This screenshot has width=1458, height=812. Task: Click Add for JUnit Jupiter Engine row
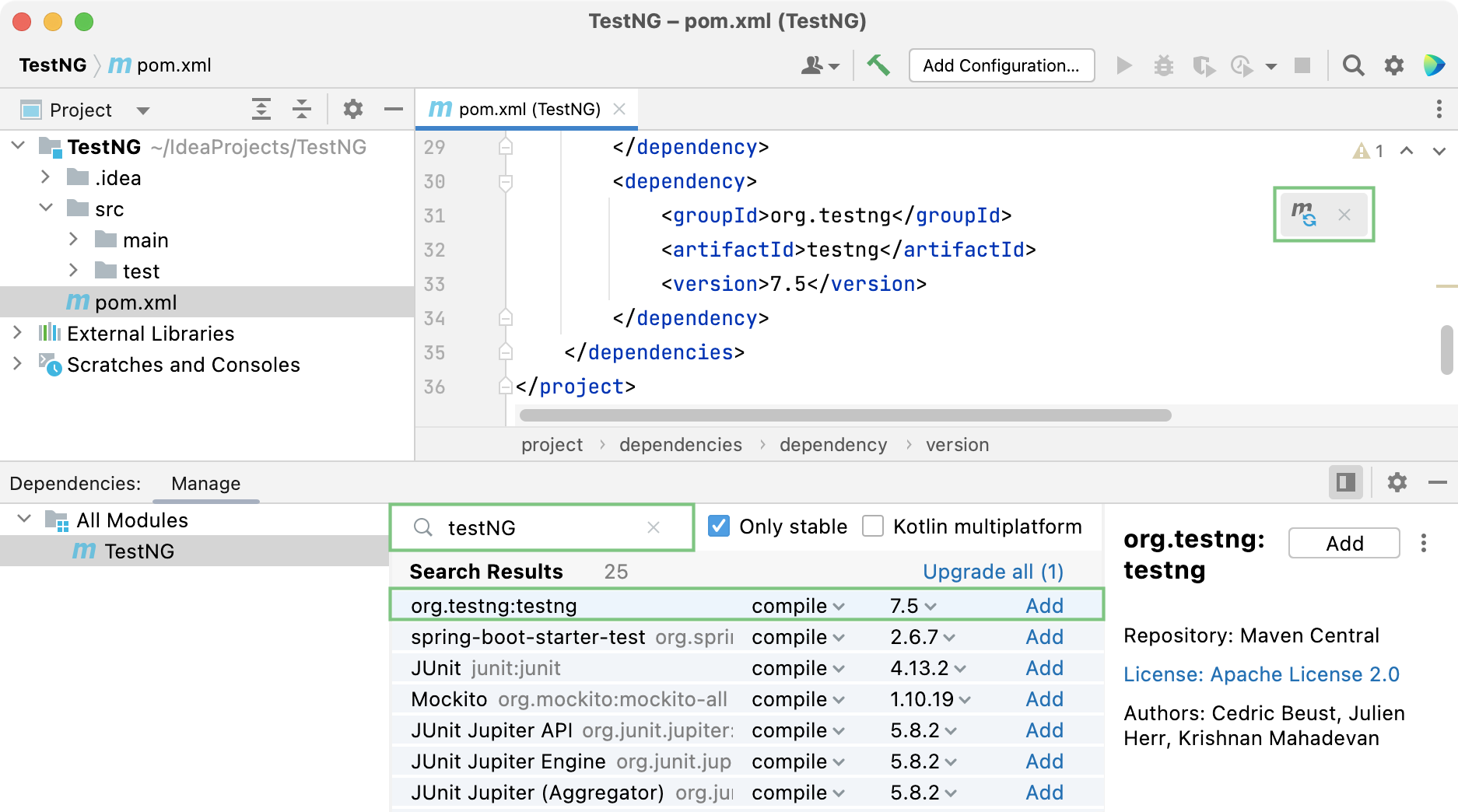[1044, 761]
